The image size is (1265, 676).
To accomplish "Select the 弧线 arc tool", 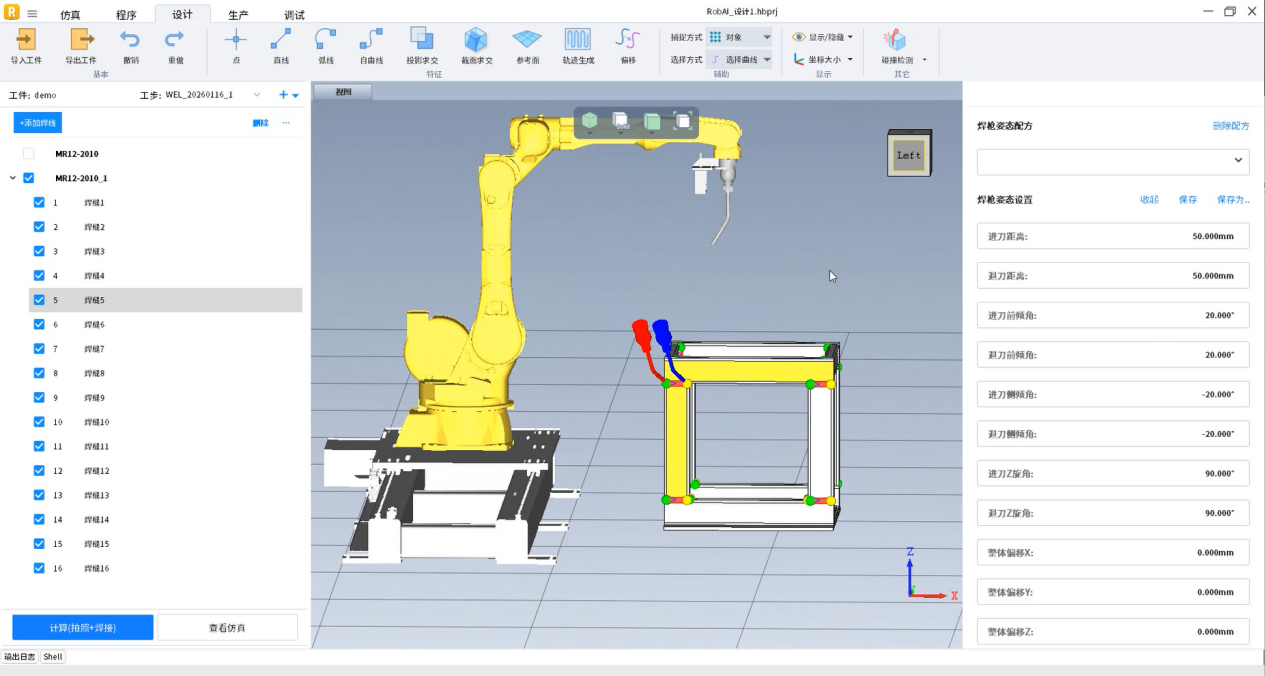I will 326,40.
